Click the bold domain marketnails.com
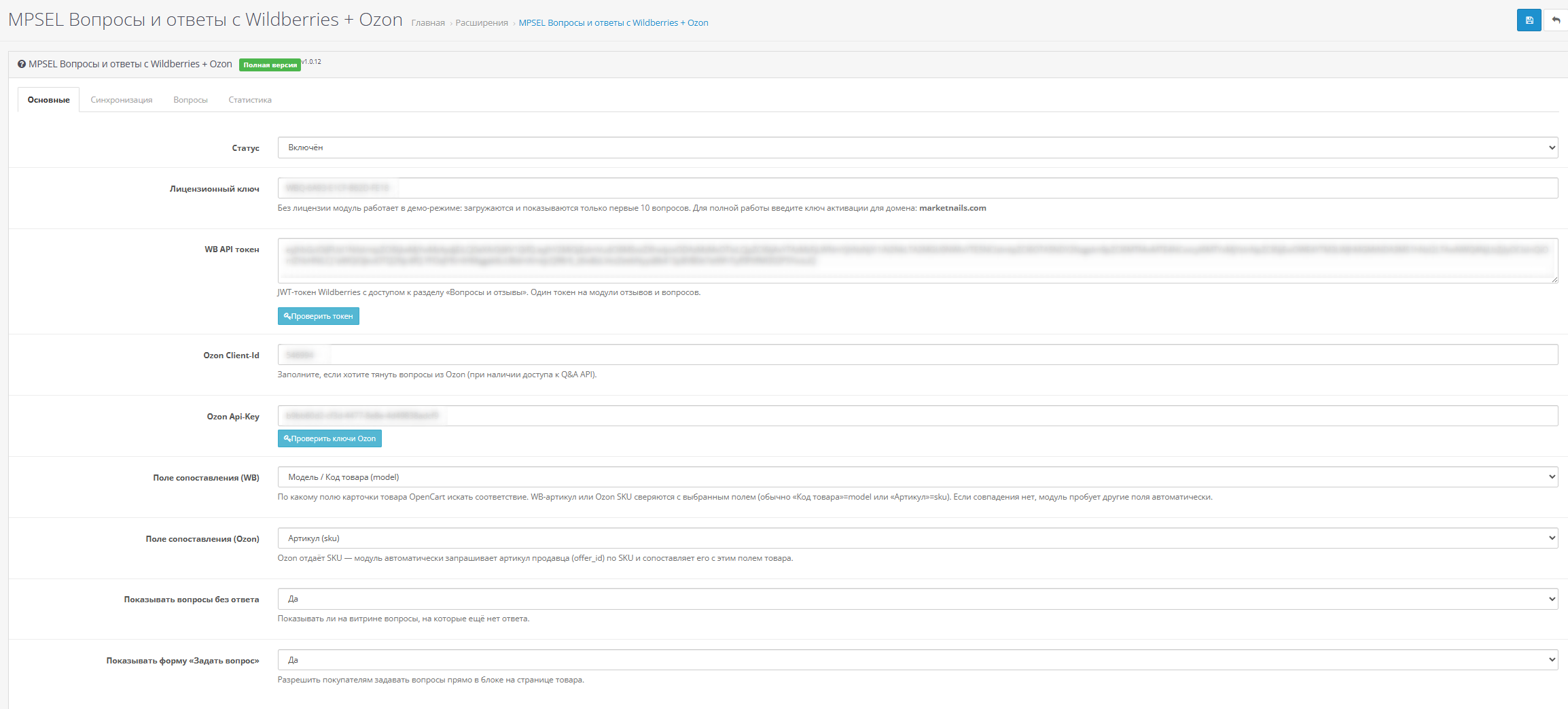 tap(952, 208)
